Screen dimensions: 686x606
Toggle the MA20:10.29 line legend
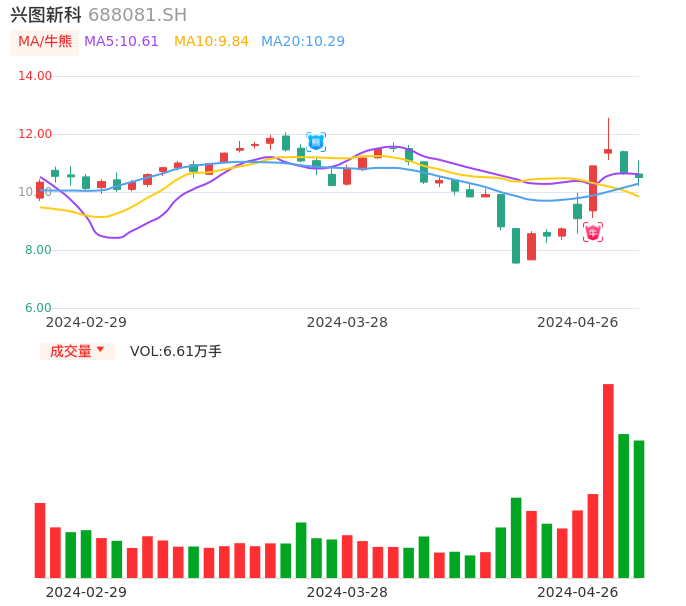point(303,41)
